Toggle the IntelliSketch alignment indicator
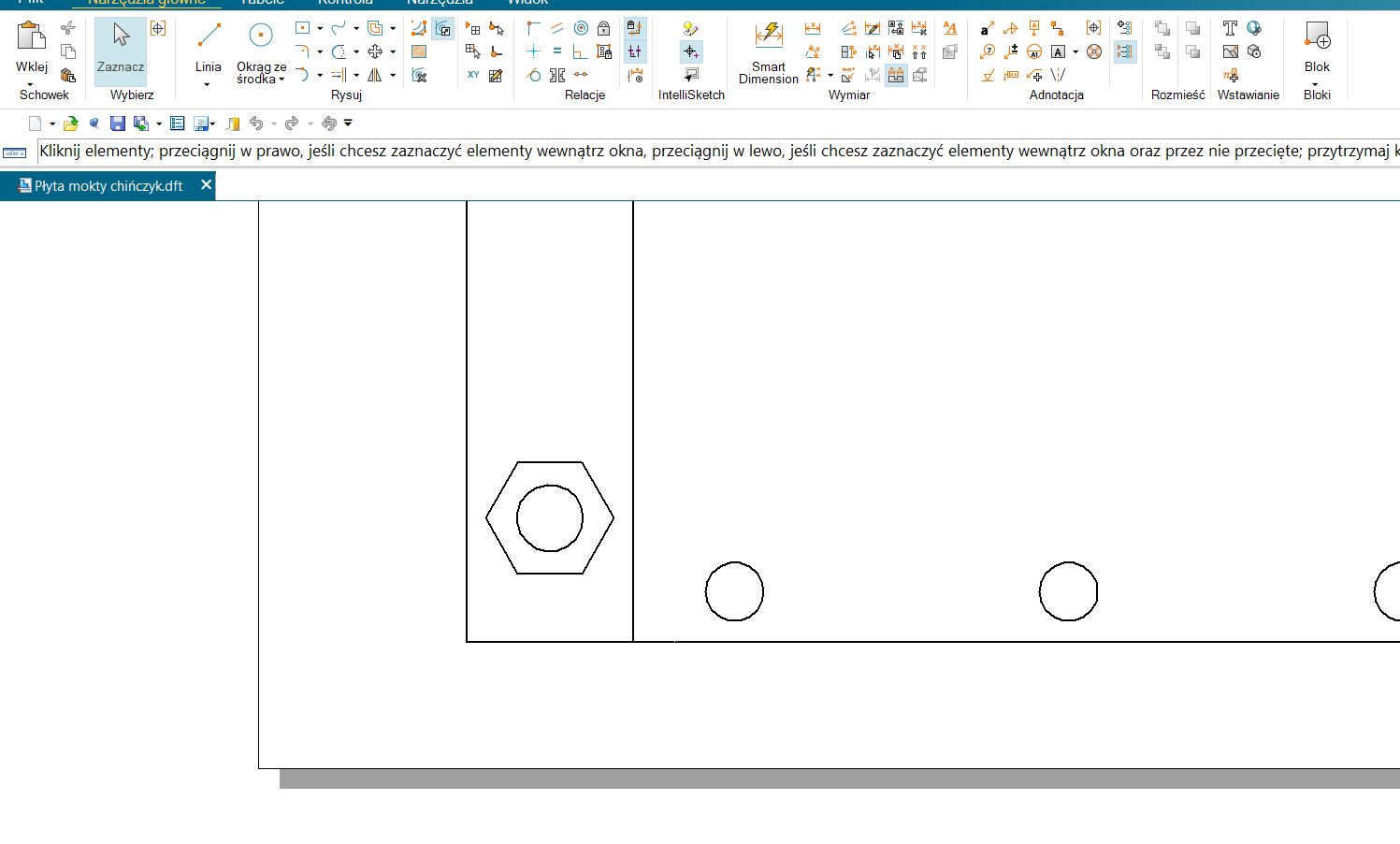 (x=691, y=51)
